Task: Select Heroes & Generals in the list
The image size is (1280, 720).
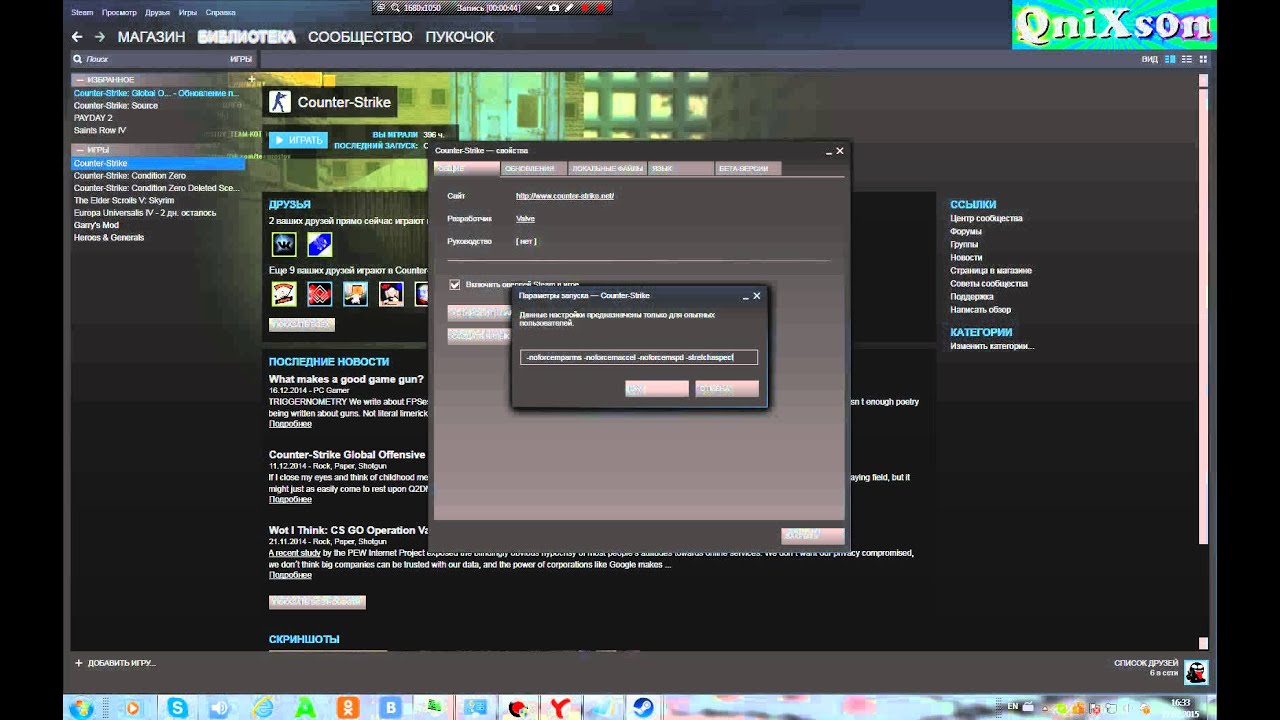Action: click(x=109, y=237)
